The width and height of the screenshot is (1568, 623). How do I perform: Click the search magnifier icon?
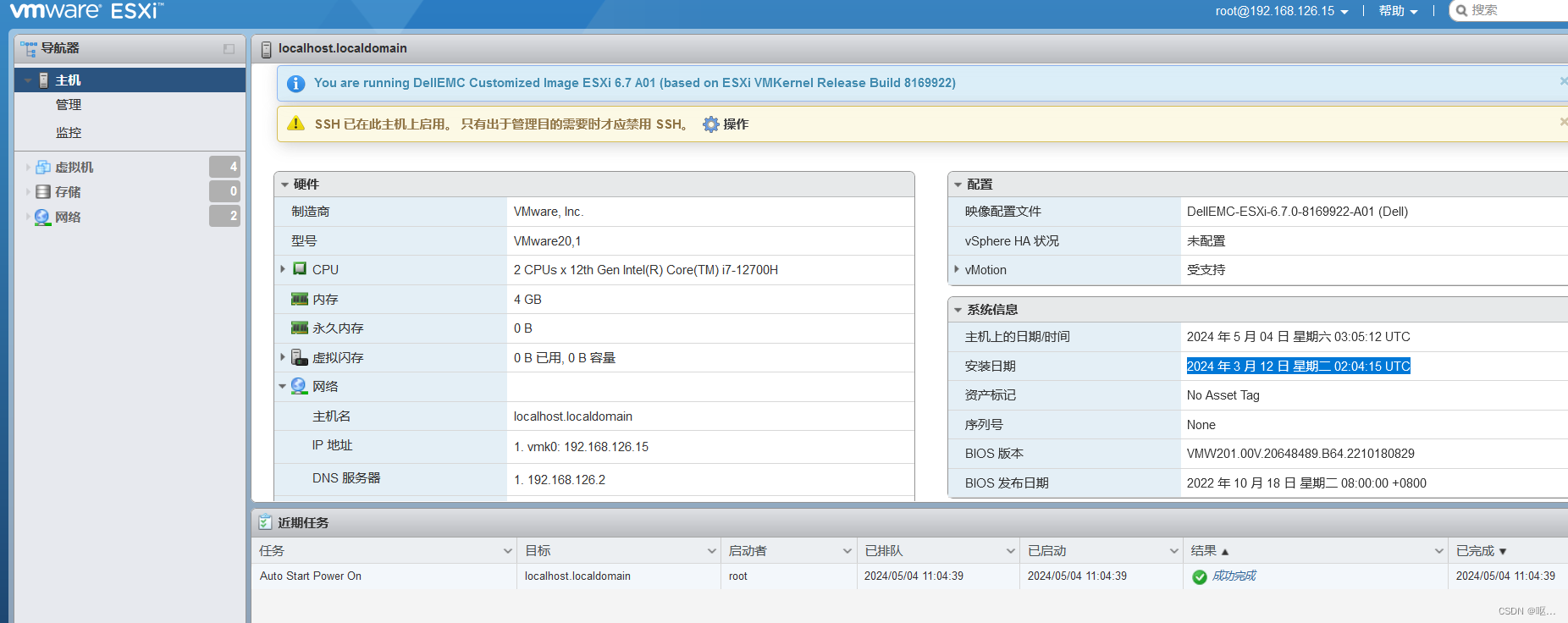coord(1461,11)
